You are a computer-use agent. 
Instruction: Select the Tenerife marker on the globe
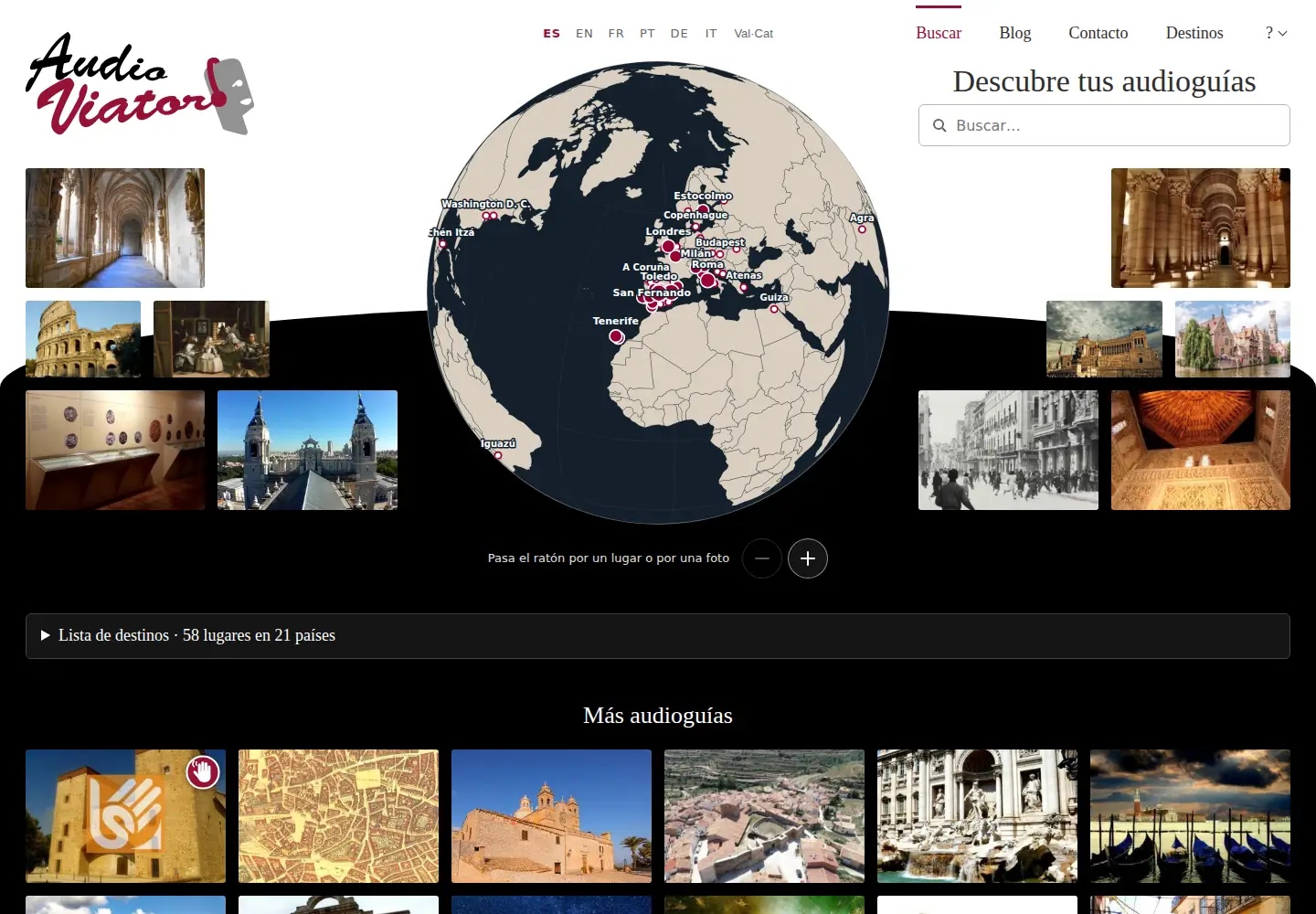[617, 336]
